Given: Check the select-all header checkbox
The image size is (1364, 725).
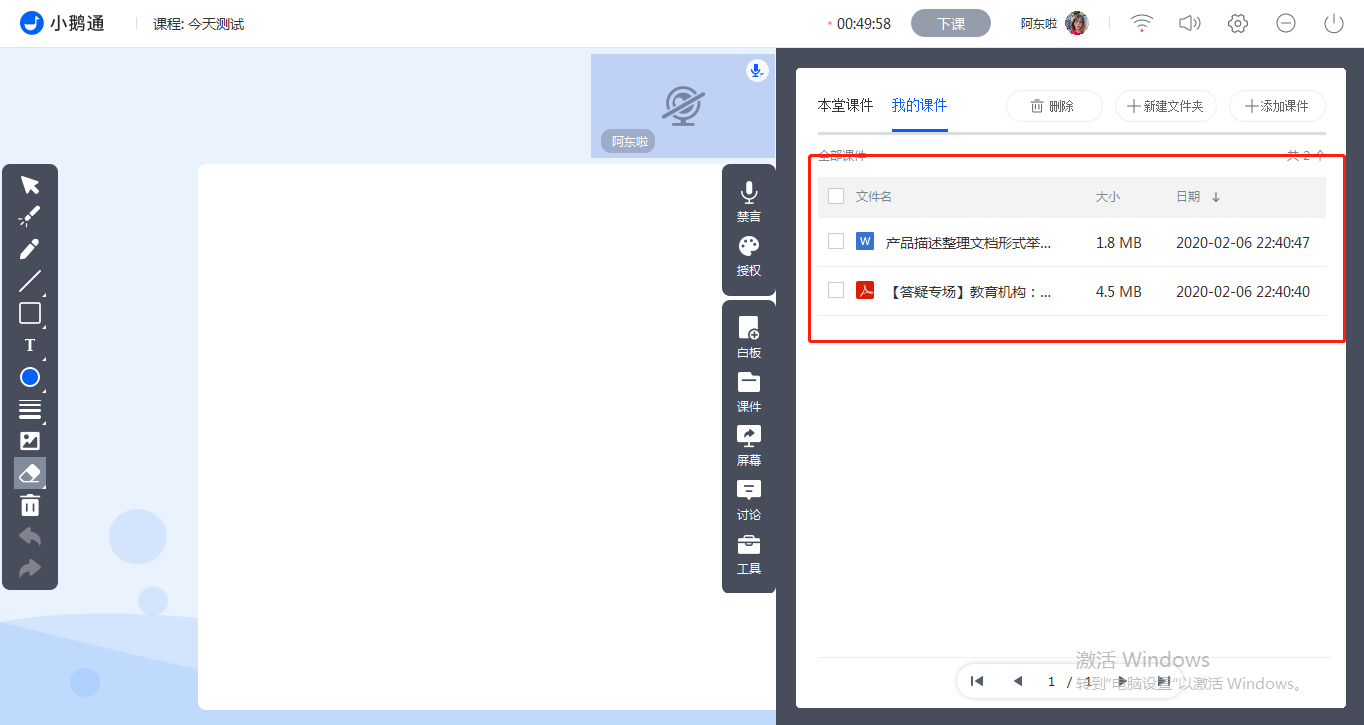Looking at the screenshot, I should click(x=836, y=196).
